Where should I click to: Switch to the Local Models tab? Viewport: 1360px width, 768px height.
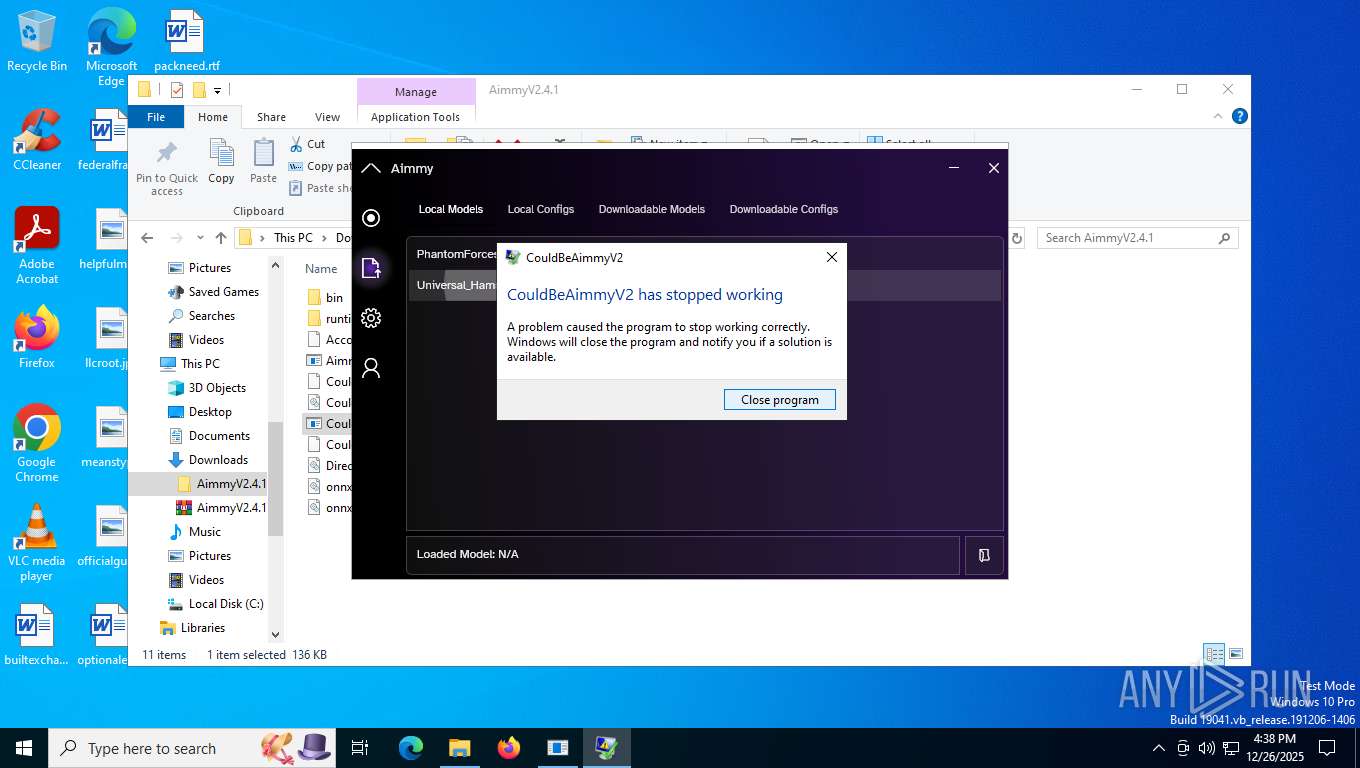(x=451, y=209)
